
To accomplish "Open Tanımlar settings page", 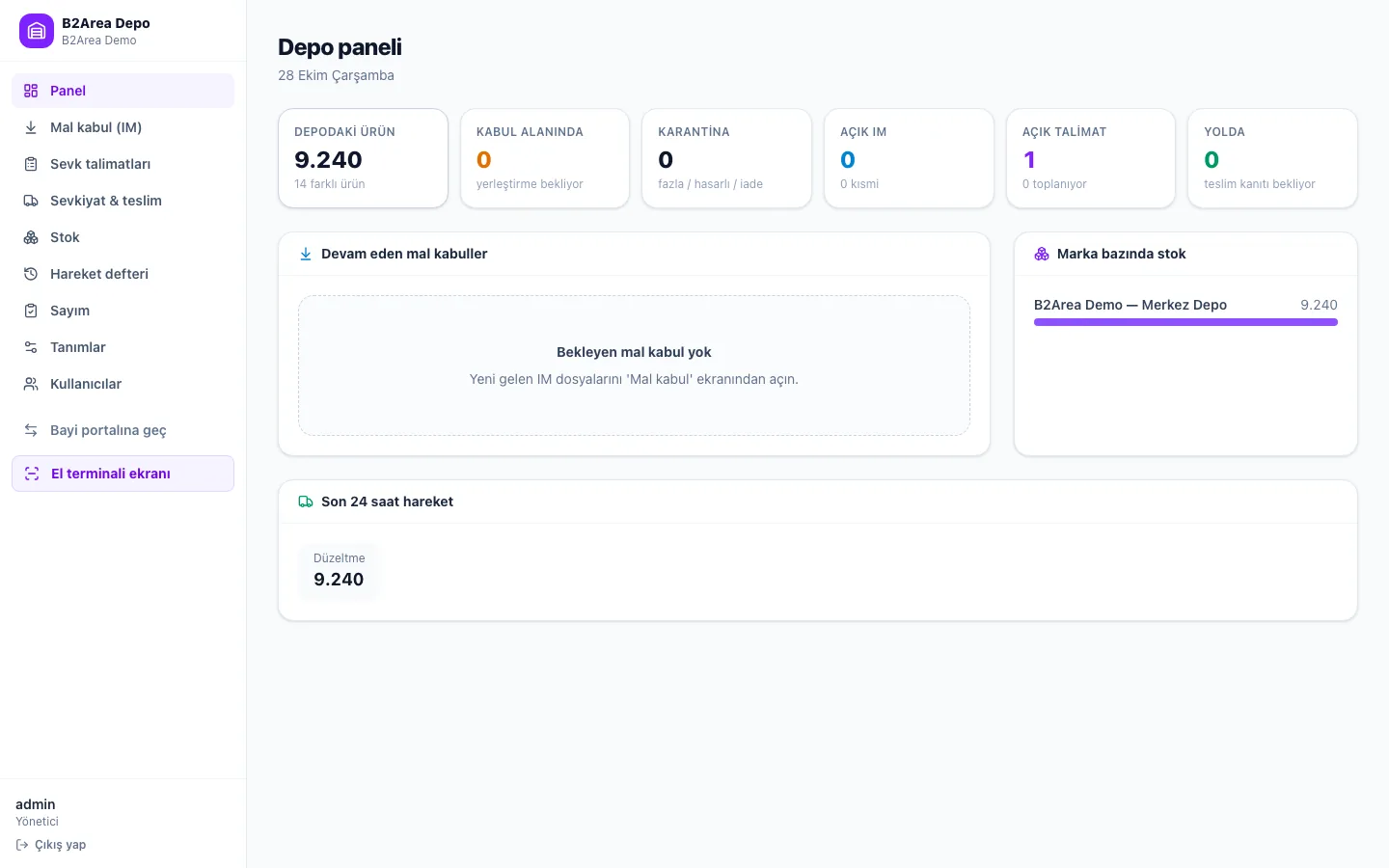I will (123, 347).
